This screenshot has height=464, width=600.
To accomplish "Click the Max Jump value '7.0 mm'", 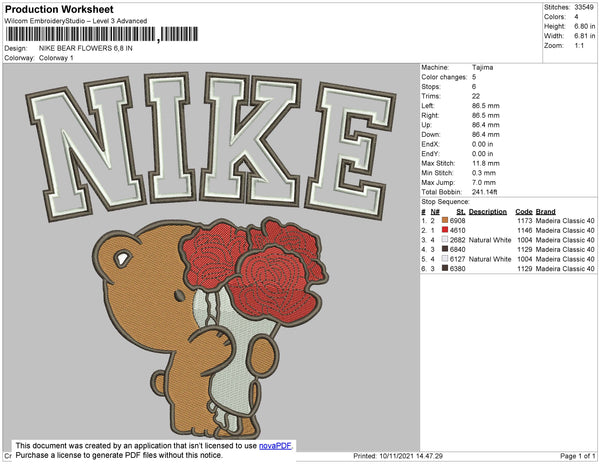I will click(x=484, y=182).
